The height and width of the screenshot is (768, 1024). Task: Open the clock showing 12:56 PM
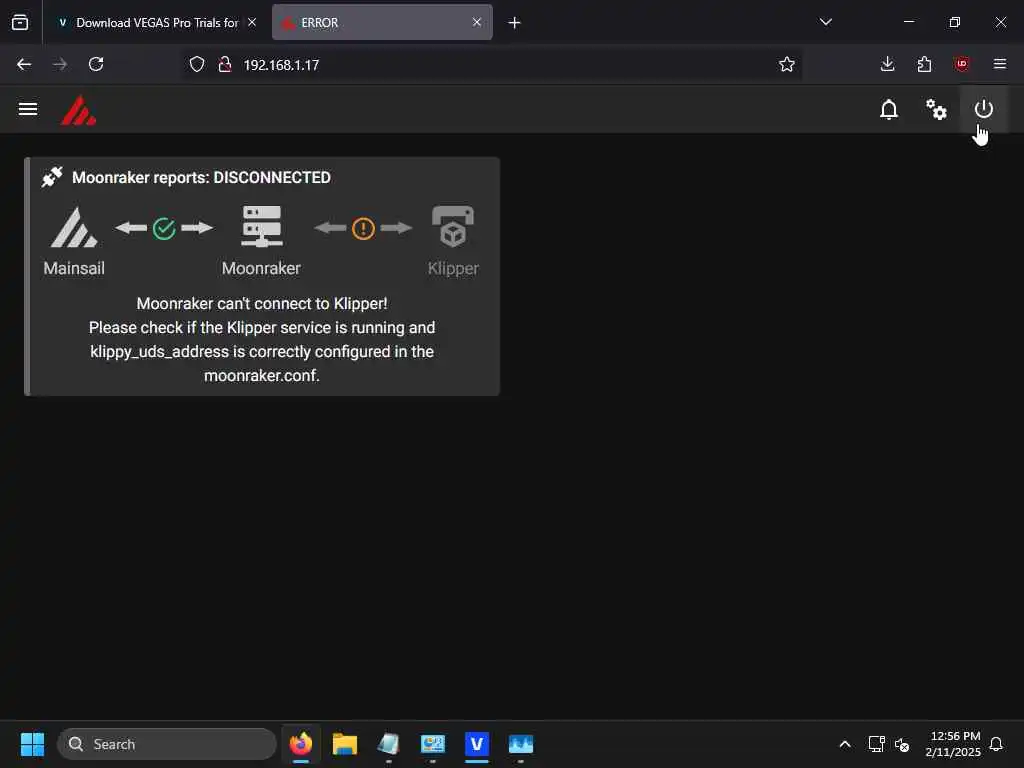point(953,744)
